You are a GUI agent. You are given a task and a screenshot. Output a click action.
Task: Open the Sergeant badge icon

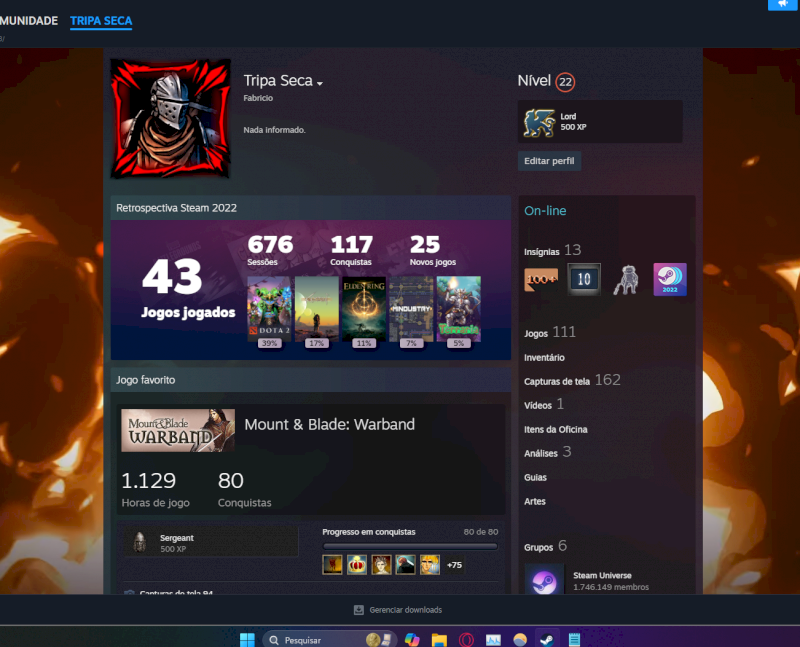click(139, 542)
